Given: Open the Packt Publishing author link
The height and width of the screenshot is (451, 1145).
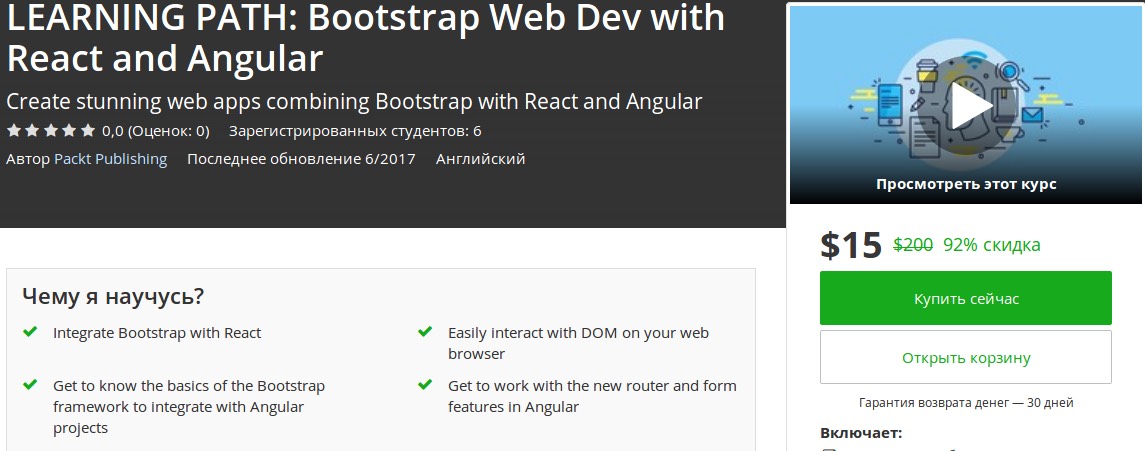Looking at the screenshot, I should pos(110,159).
